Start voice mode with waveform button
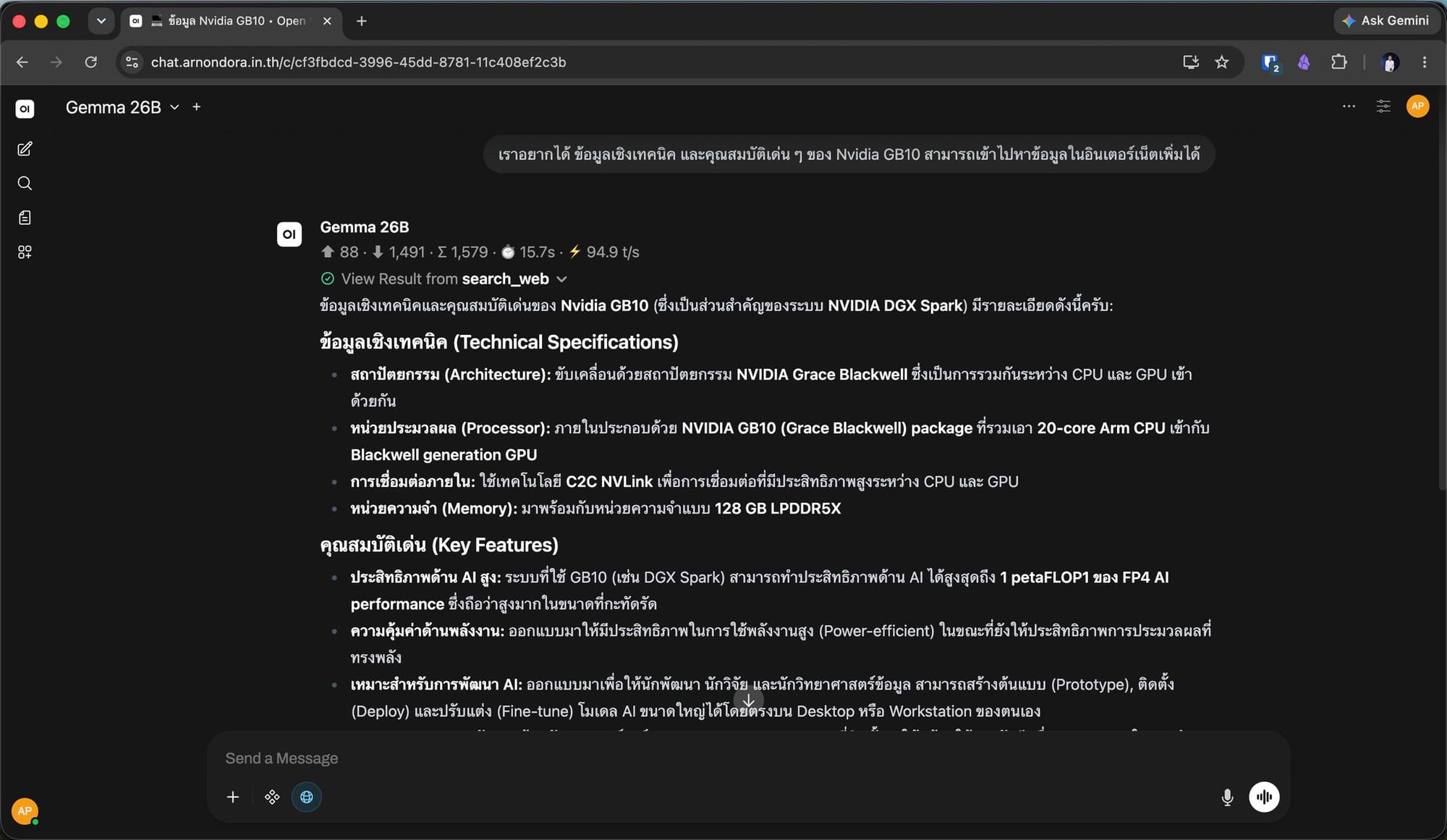This screenshot has height=840, width=1447. (1264, 797)
